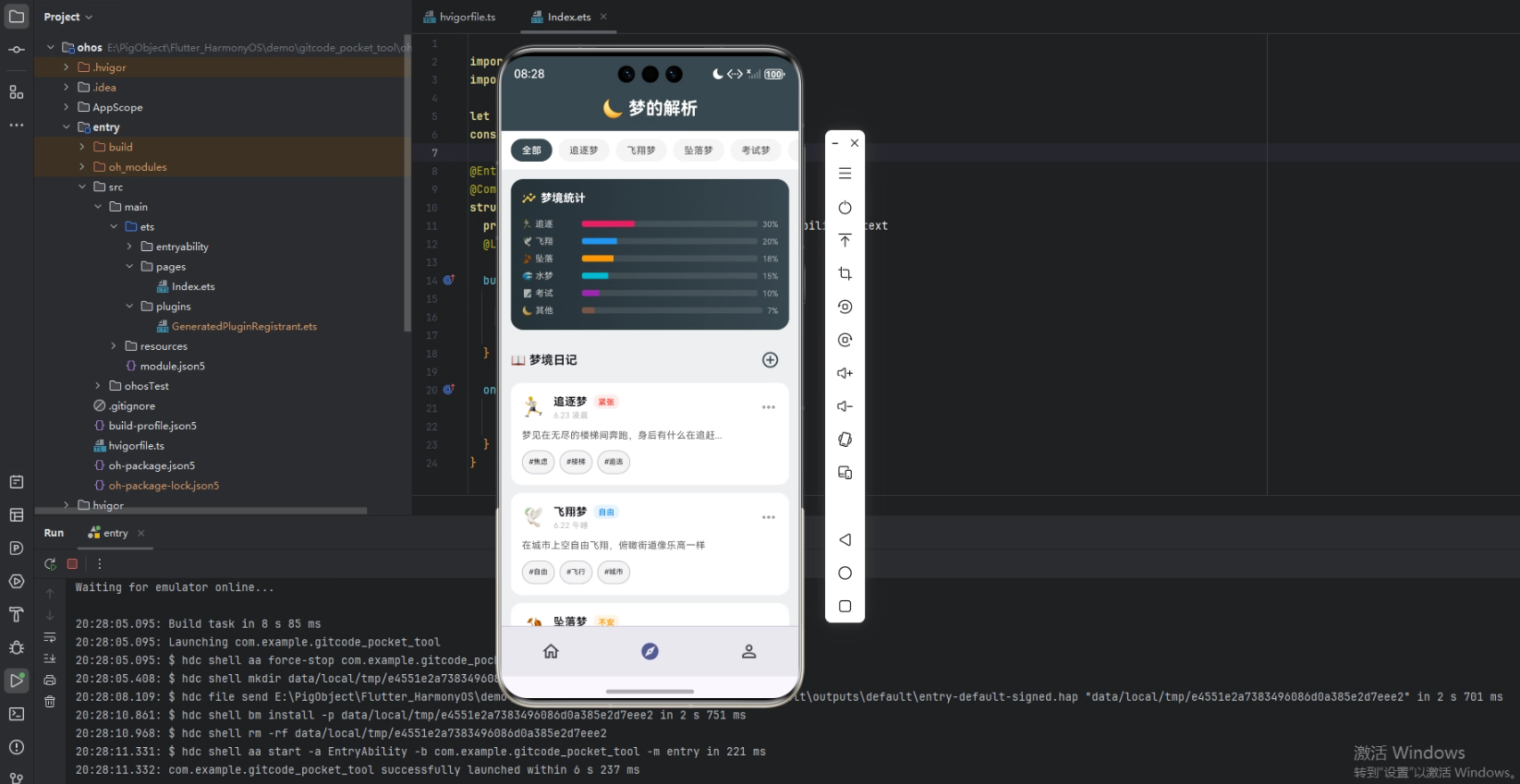The height and width of the screenshot is (784, 1520).
Task: Open Index.ets in project tree
Action: (x=186, y=286)
